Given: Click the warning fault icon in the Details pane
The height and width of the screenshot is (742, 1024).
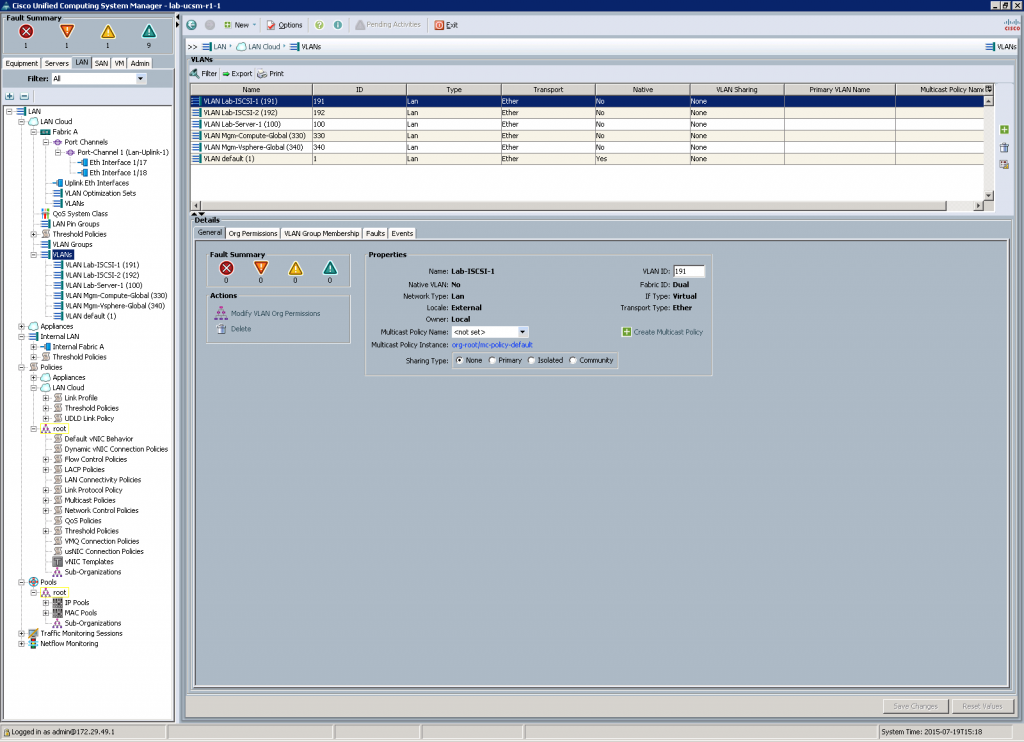Looking at the screenshot, I should click(330, 268).
